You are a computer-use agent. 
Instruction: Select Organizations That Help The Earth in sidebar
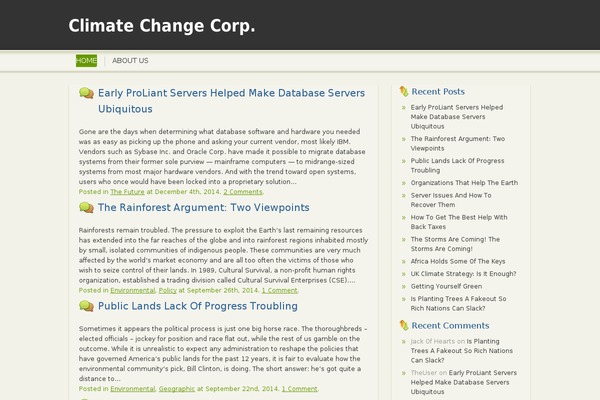pos(464,183)
